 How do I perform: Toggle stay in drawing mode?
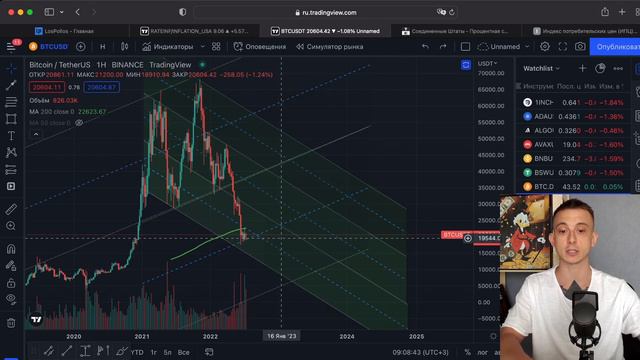coord(11,266)
